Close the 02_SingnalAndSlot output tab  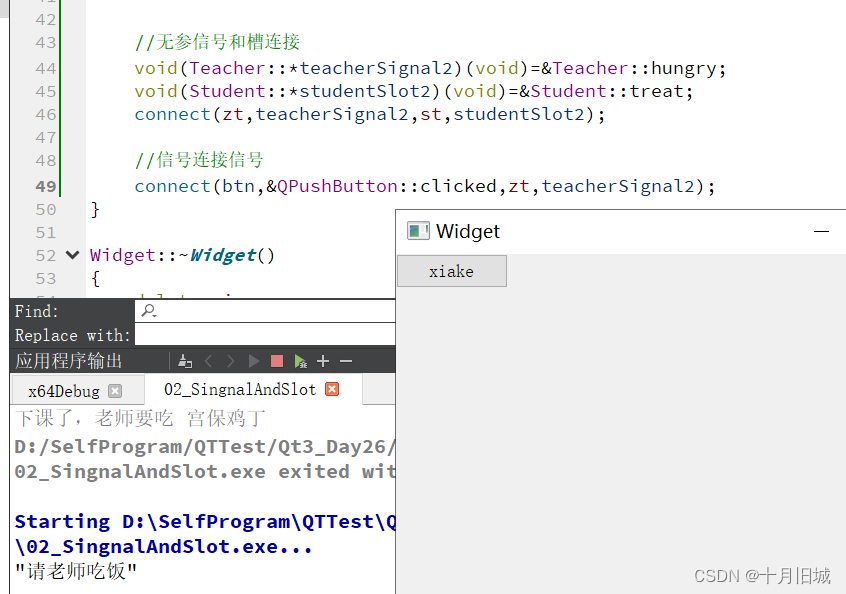point(332,389)
